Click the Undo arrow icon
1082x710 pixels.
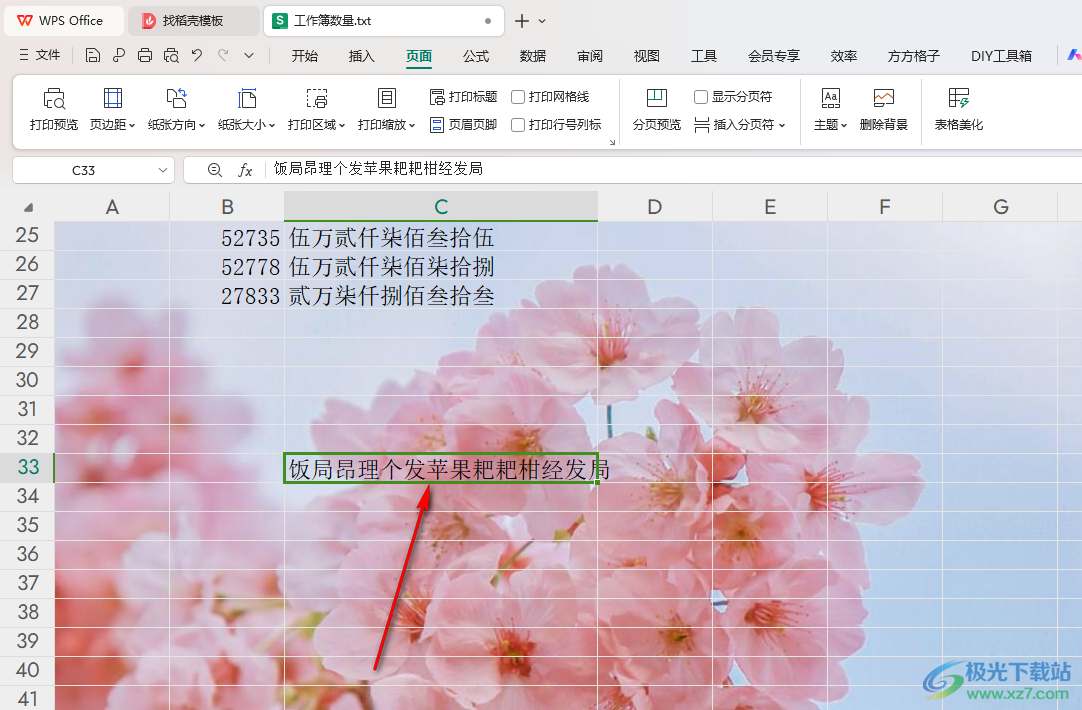tap(197, 55)
